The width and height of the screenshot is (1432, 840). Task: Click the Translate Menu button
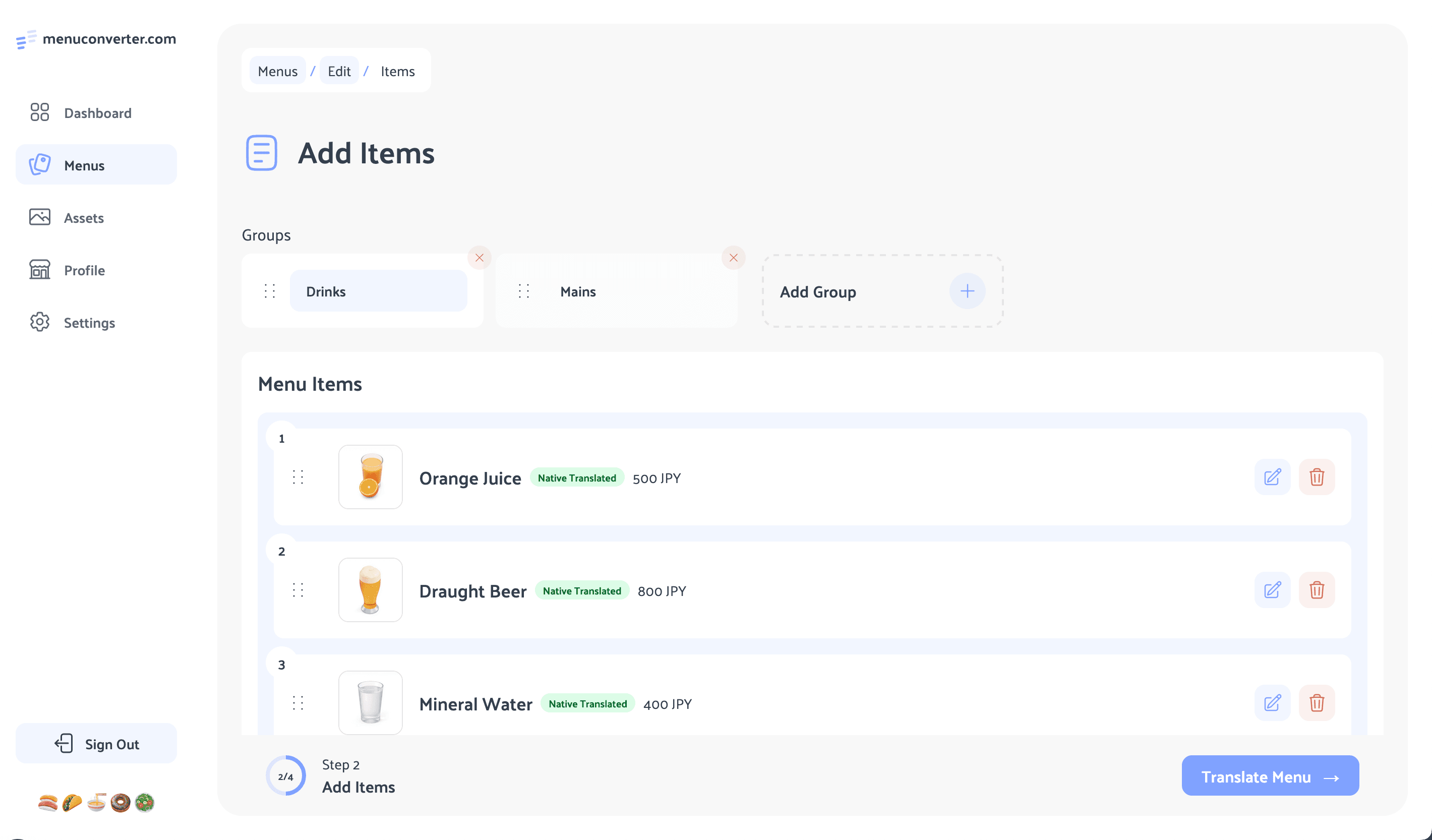pyautogui.click(x=1270, y=776)
